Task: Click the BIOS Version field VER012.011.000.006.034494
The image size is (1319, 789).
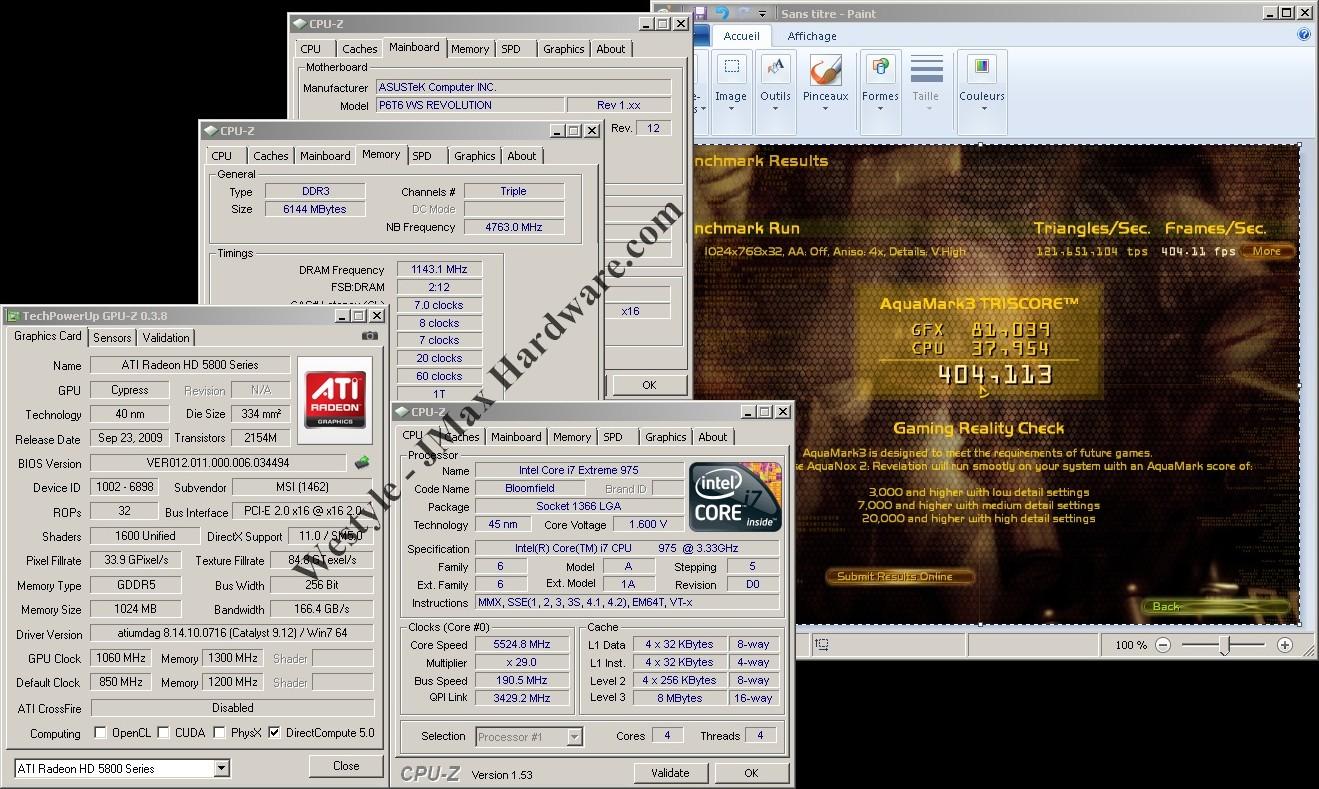Action: coord(218,463)
